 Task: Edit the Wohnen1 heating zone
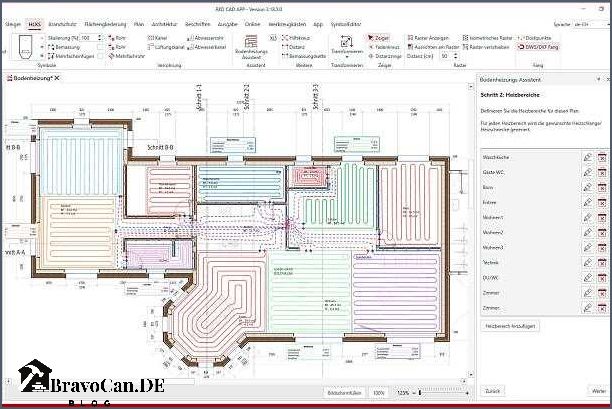[587, 218]
